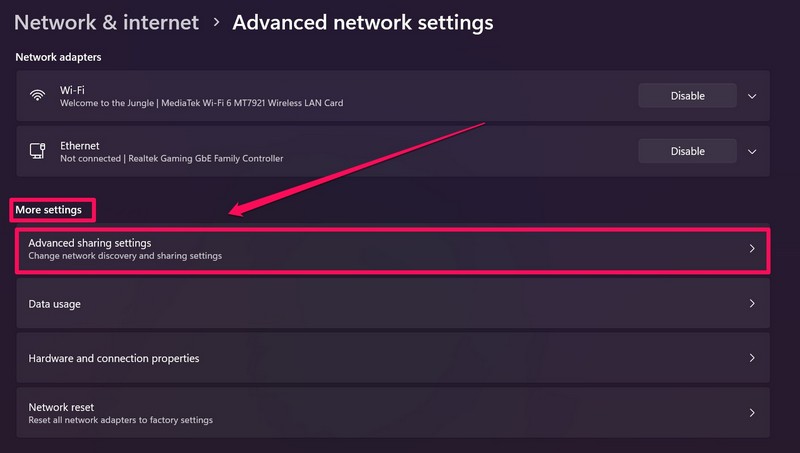This screenshot has width=800, height=453.
Task: Disable the Wi-Fi adapter
Action: pos(687,96)
